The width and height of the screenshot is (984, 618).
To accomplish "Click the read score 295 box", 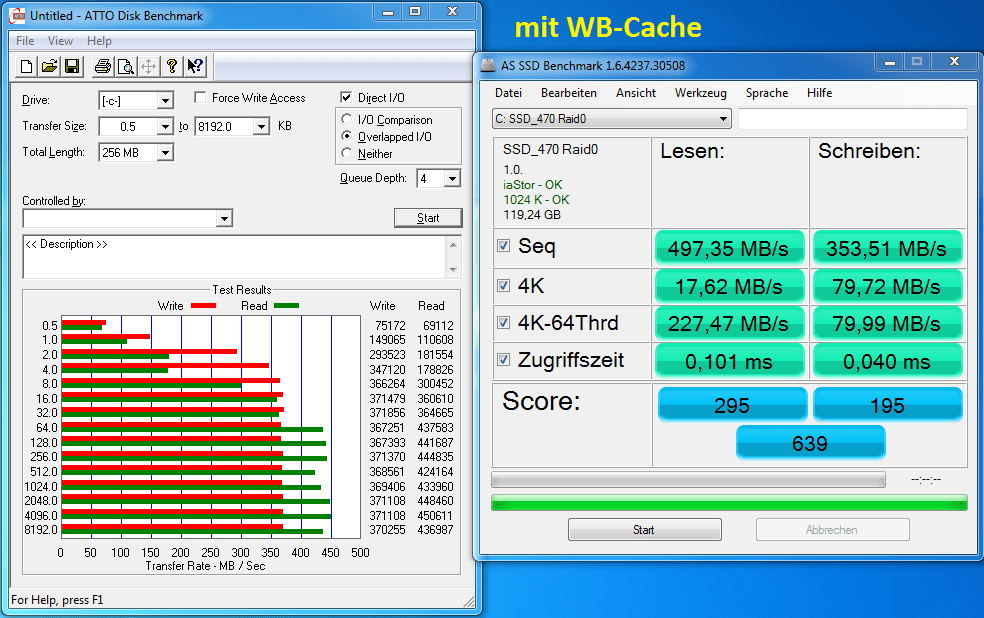I will [732, 405].
